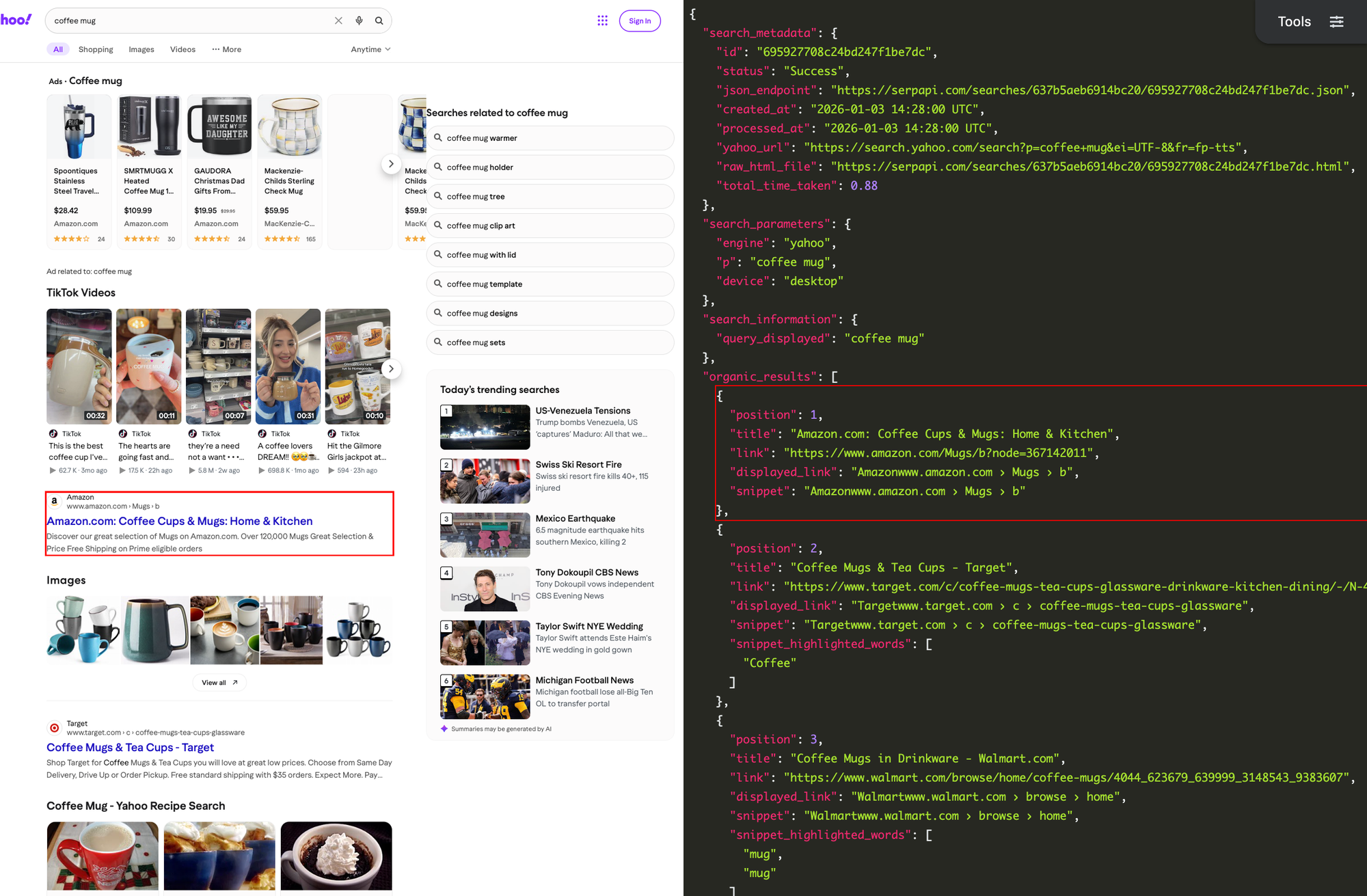This screenshot has width=1367, height=896.
Task: Open the red mug recipe thumbnail
Action: (x=103, y=856)
